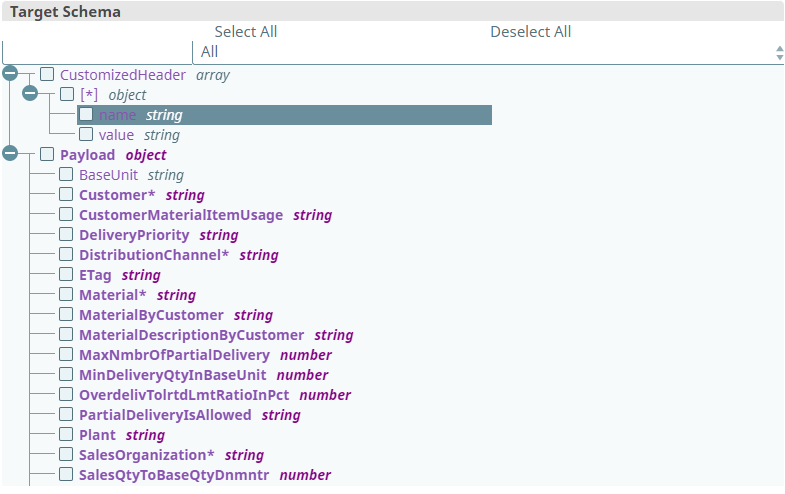Image resolution: width=785 pixels, height=494 pixels.
Task: Check the DistributionChannel* checkbox
Action: [66, 254]
